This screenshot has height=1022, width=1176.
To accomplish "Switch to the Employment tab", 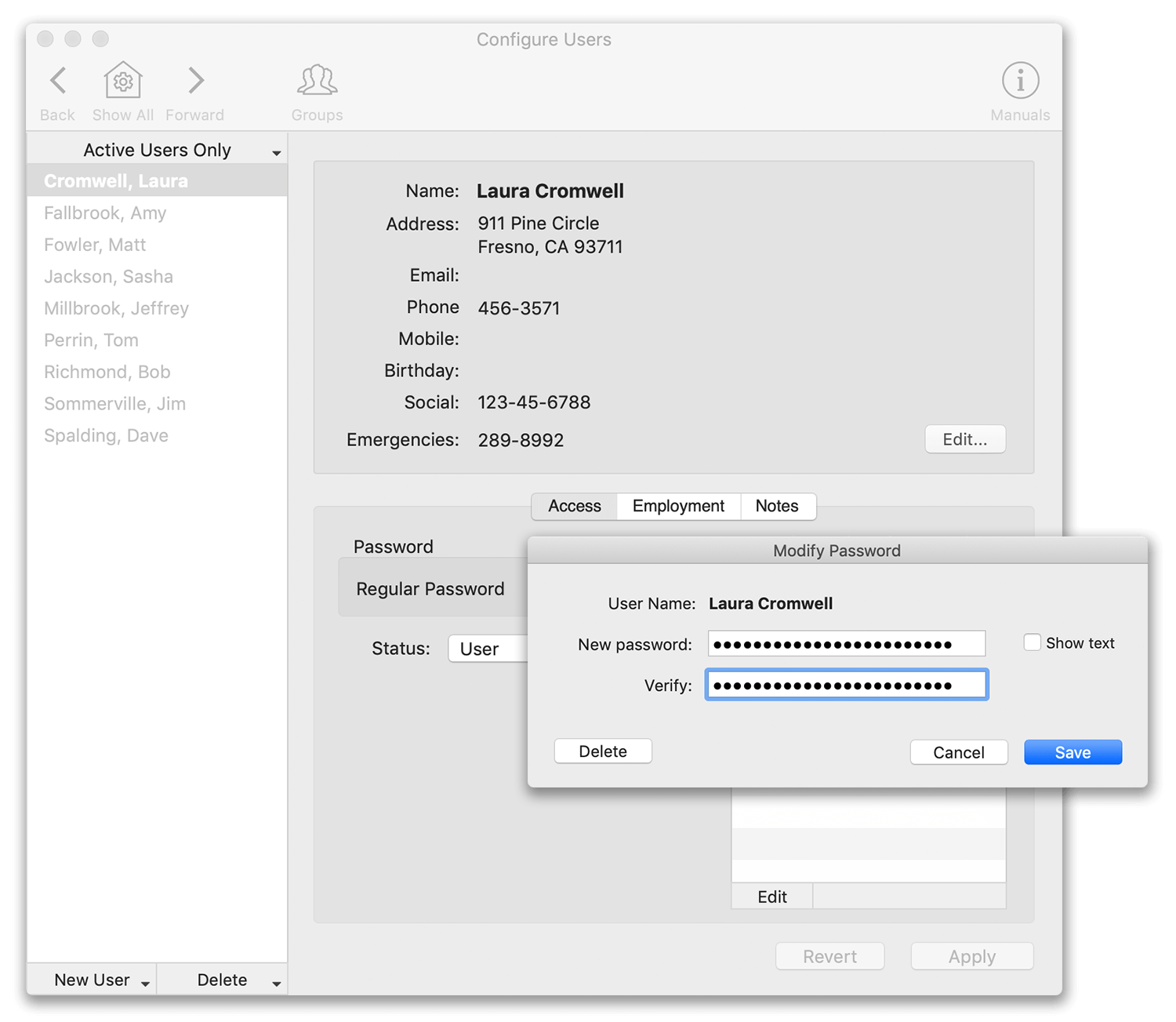I will pos(678,507).
